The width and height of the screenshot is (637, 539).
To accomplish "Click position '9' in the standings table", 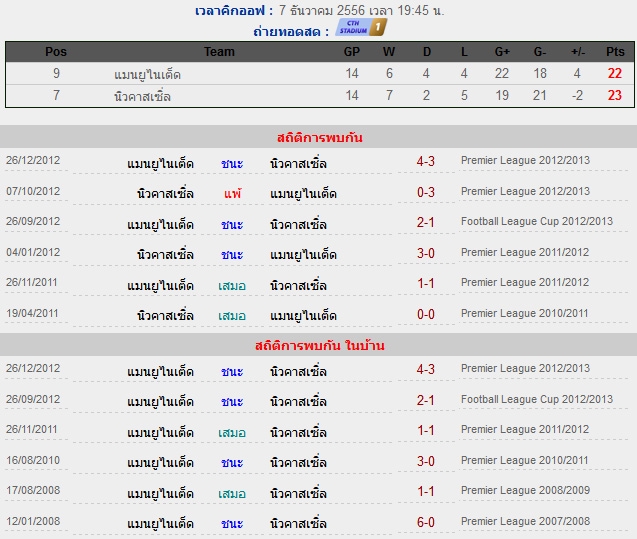I will click(56, 74).
